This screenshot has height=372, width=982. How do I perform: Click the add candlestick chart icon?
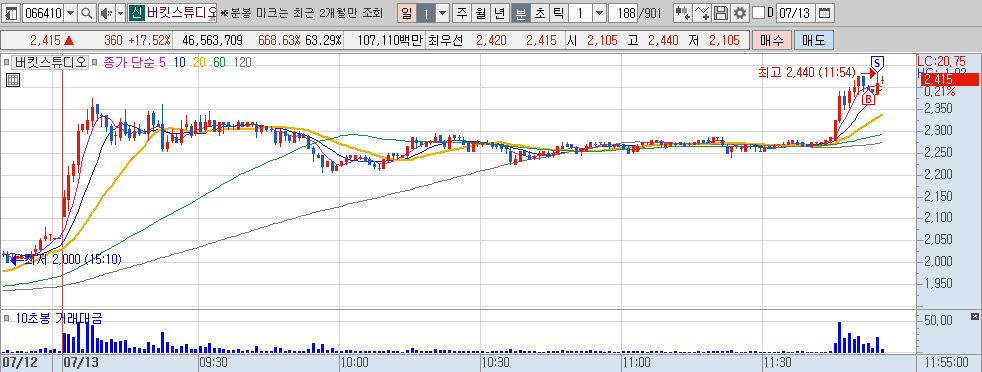pos(683,13)
